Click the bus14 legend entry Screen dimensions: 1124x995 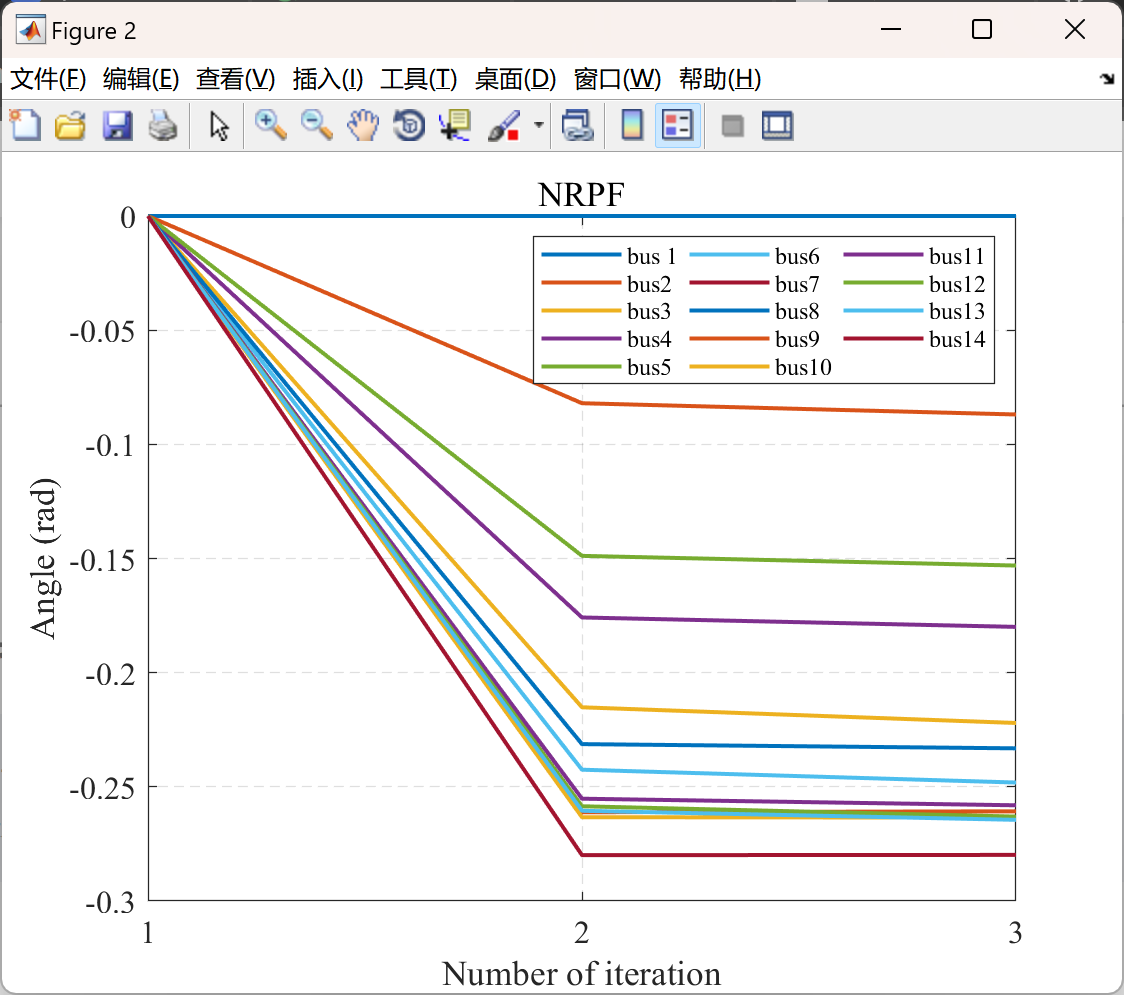click(x=956, y=339)
